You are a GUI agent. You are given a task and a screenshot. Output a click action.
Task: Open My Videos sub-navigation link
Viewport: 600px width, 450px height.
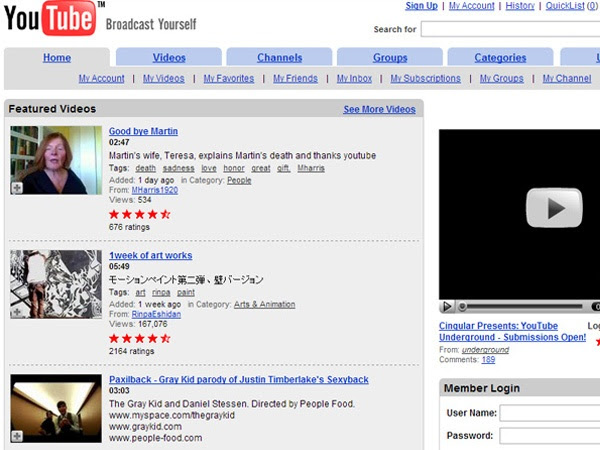(164, 78)
